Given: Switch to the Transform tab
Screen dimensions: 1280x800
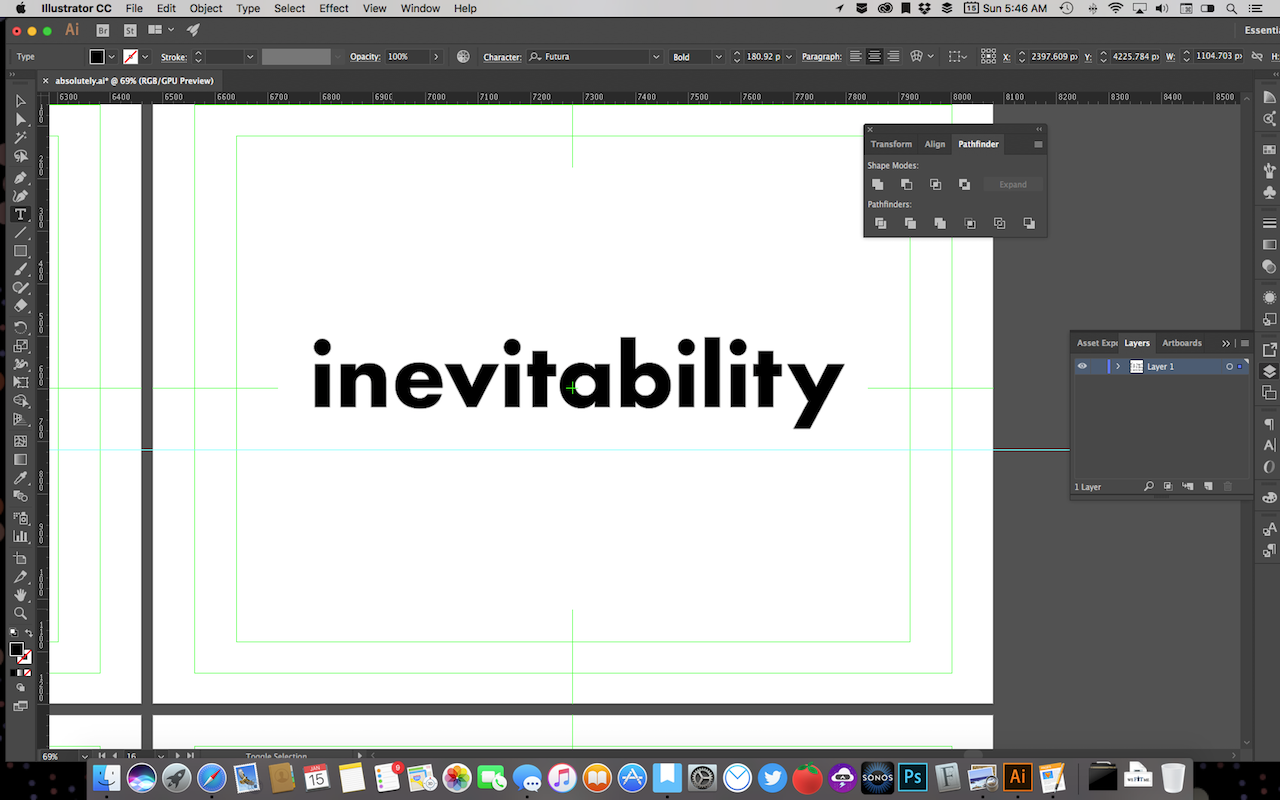Looking at the screenshot, I should (891, 144).
